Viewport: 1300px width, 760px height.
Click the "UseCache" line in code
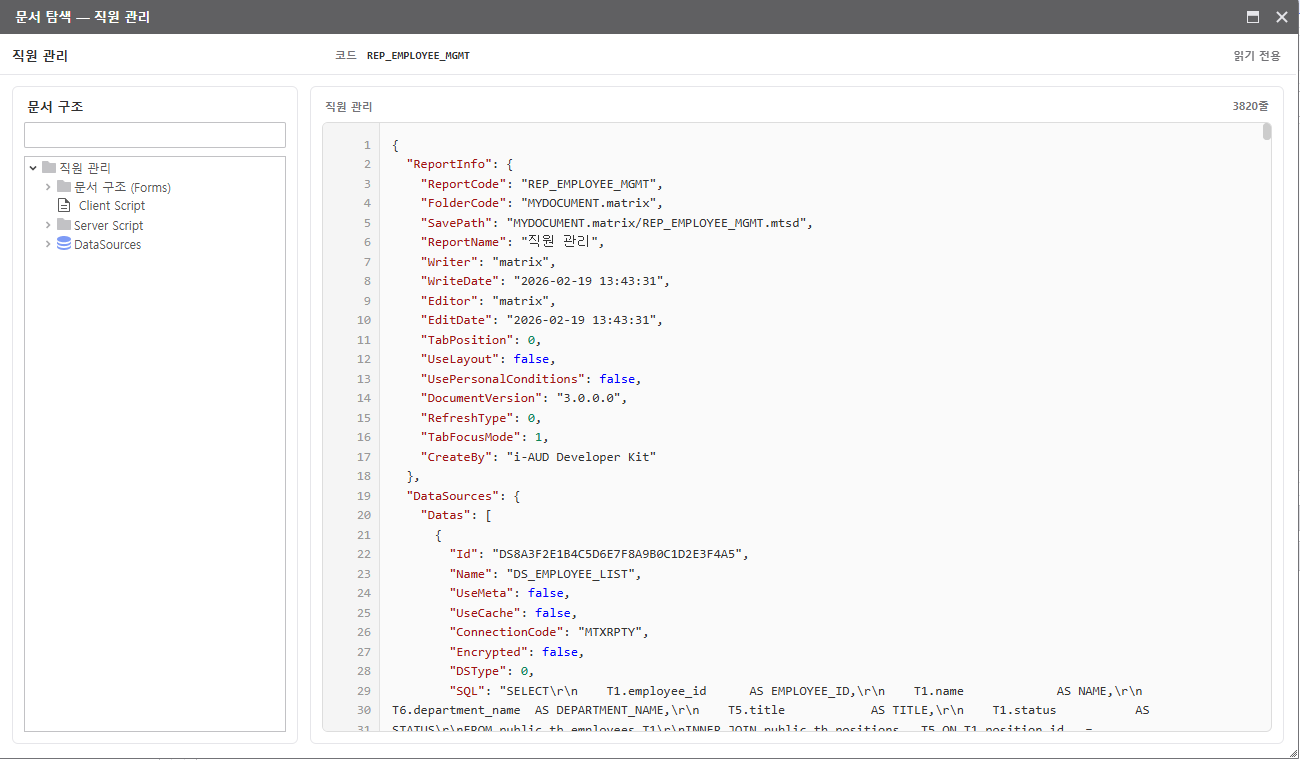(513, 613)
